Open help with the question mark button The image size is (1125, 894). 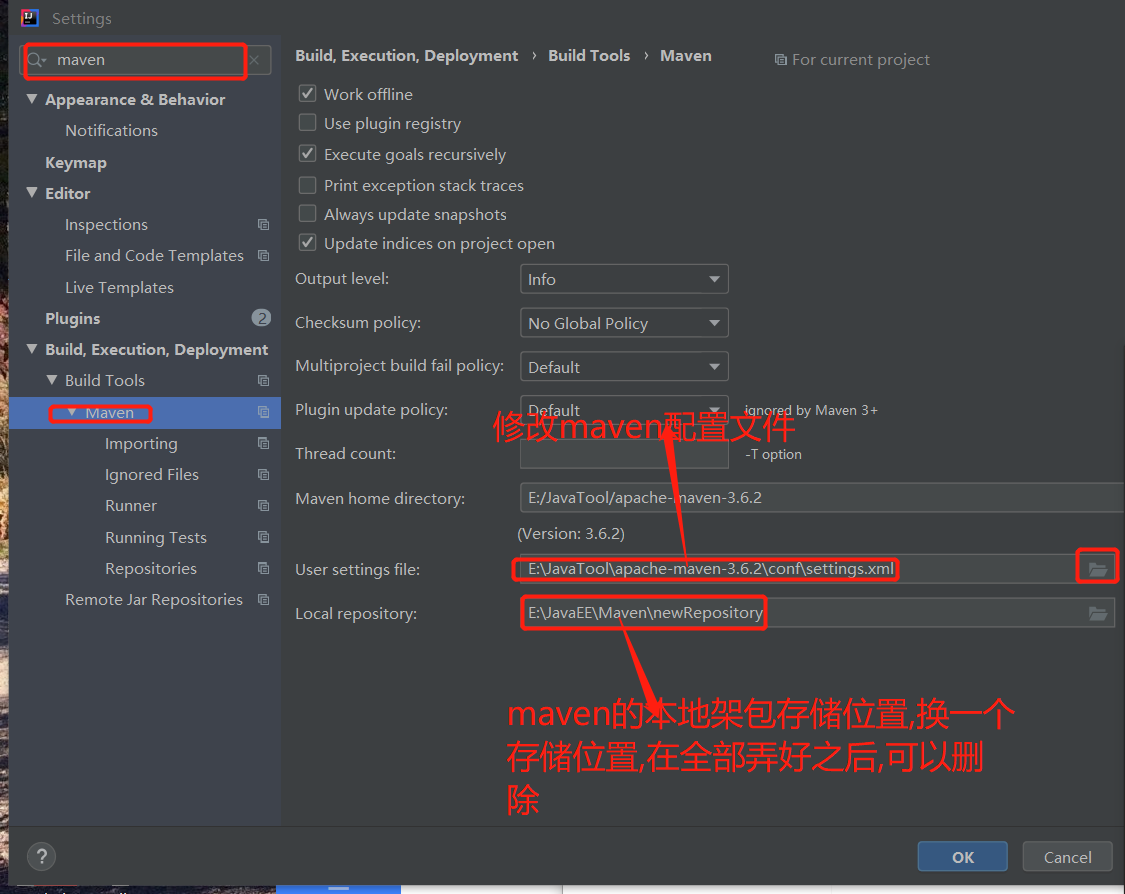click(x=42, y=856)
